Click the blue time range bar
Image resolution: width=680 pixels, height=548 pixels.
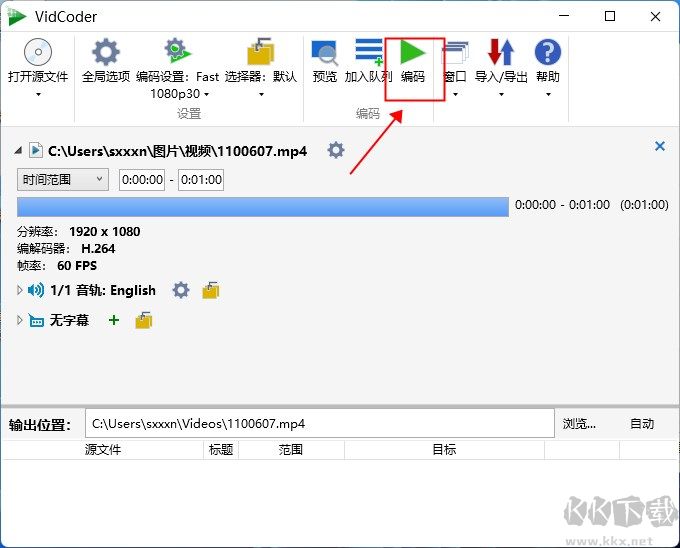(x=263, y=207)
